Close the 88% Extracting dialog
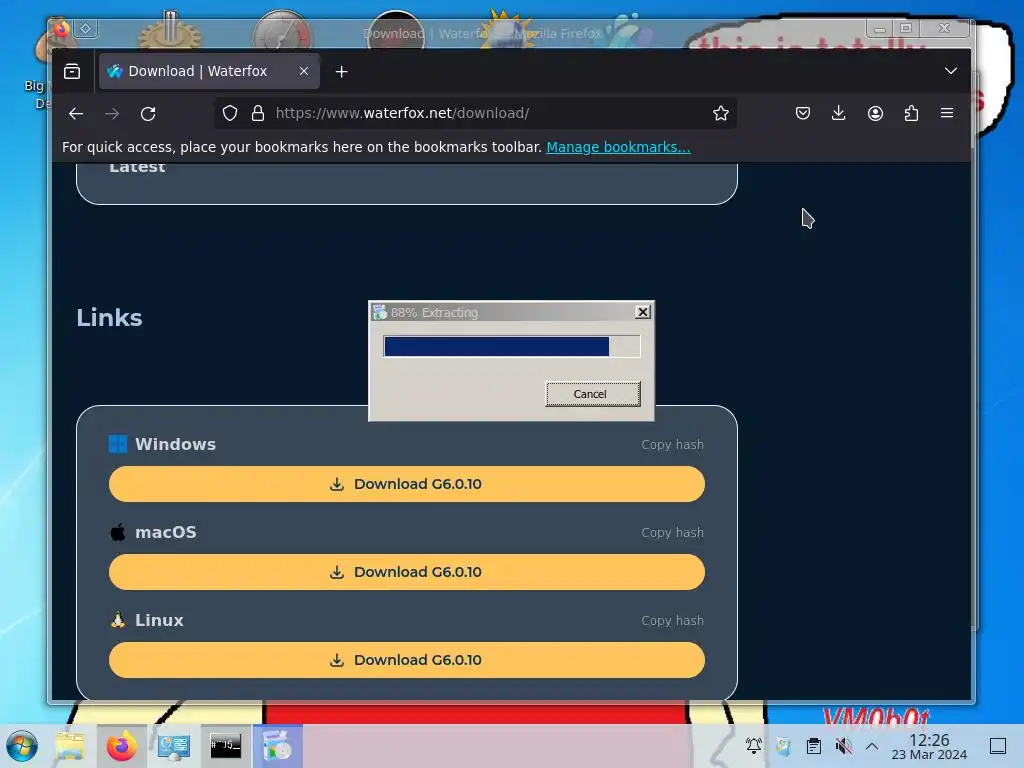 [643, 312]
